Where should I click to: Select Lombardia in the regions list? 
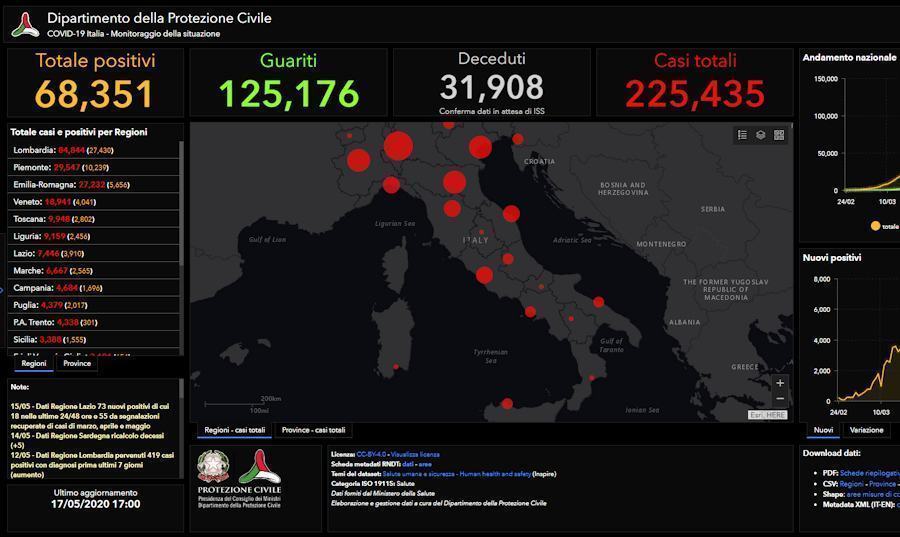point(35,150)
